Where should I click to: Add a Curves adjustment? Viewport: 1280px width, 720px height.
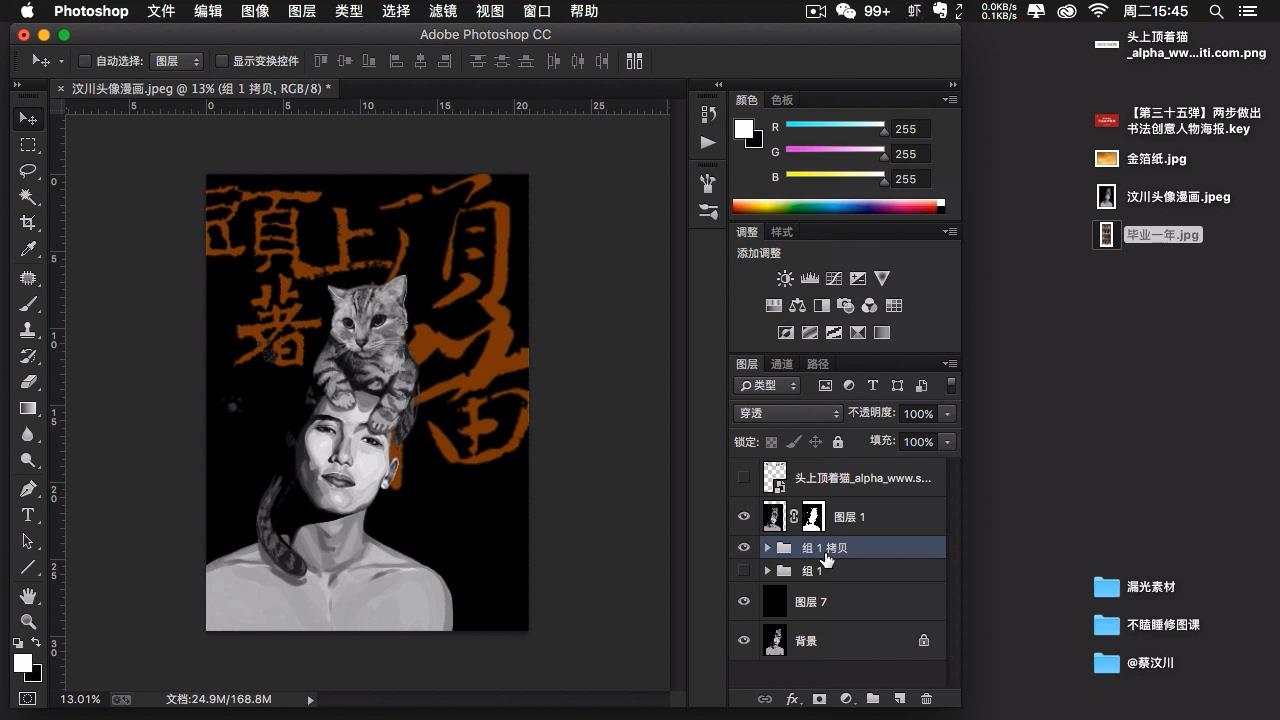pos(833,279)
